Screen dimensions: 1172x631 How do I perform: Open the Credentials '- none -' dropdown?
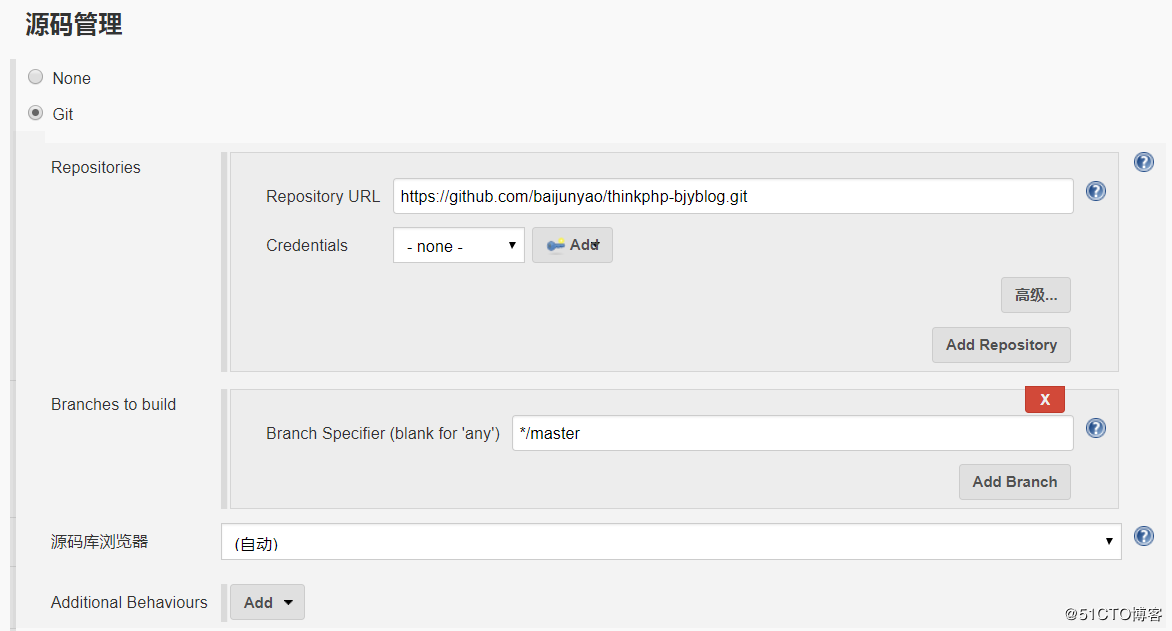(459, 246)
